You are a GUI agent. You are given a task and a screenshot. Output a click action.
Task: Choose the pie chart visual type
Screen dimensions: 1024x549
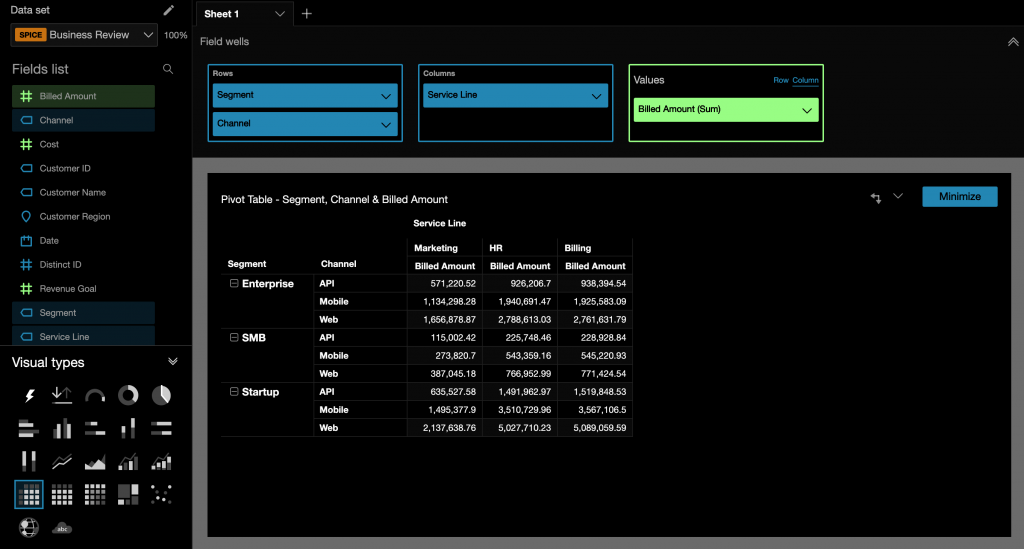[x=161, y=396]
